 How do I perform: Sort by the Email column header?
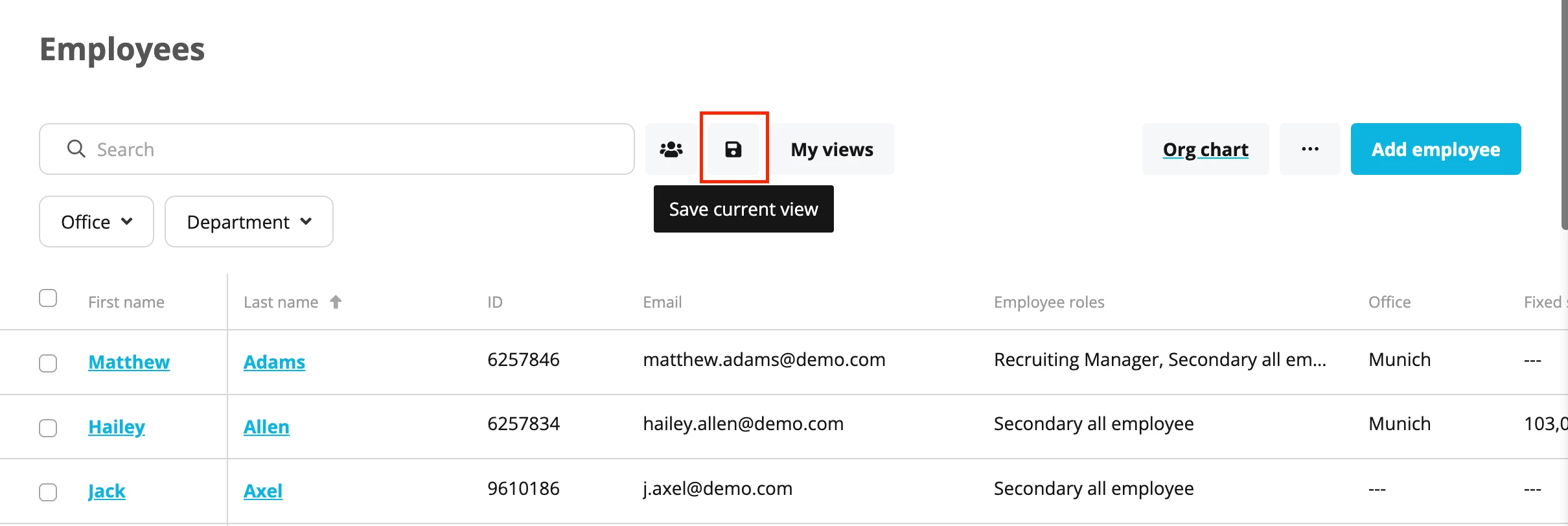(662, 302)
